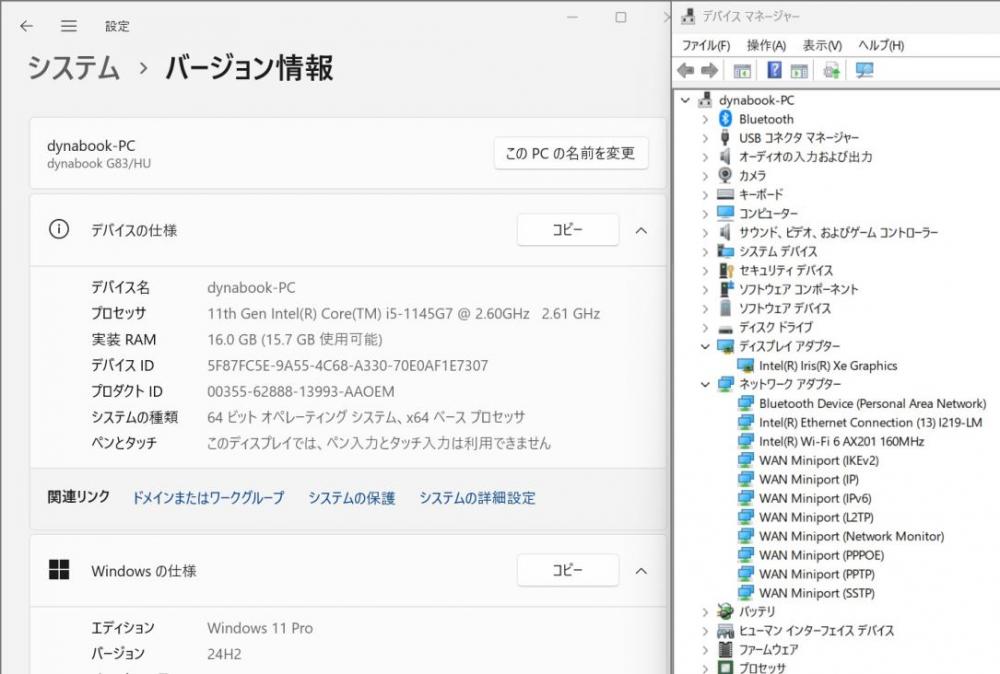Click the blue help question mark toolbar icon
The height and width of the screenshot is (674, 1000).
tap(774, 70)
